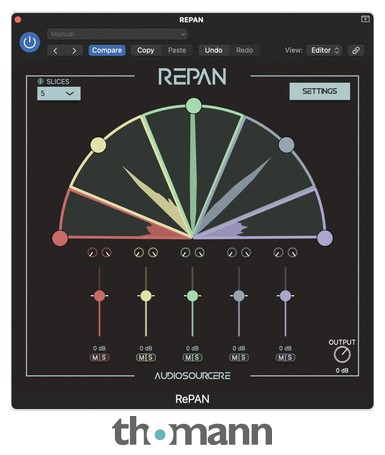
Task: Click the Copy button
Action: tap(146, 50)
